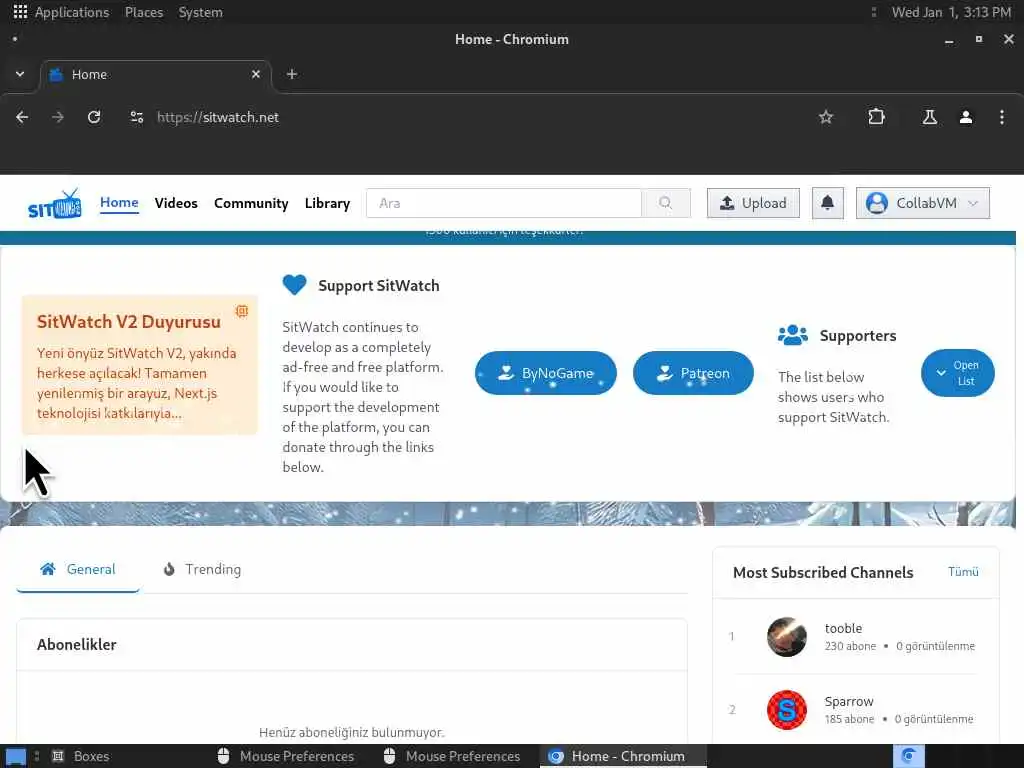Click the text '185 abone'

[849, 719]
